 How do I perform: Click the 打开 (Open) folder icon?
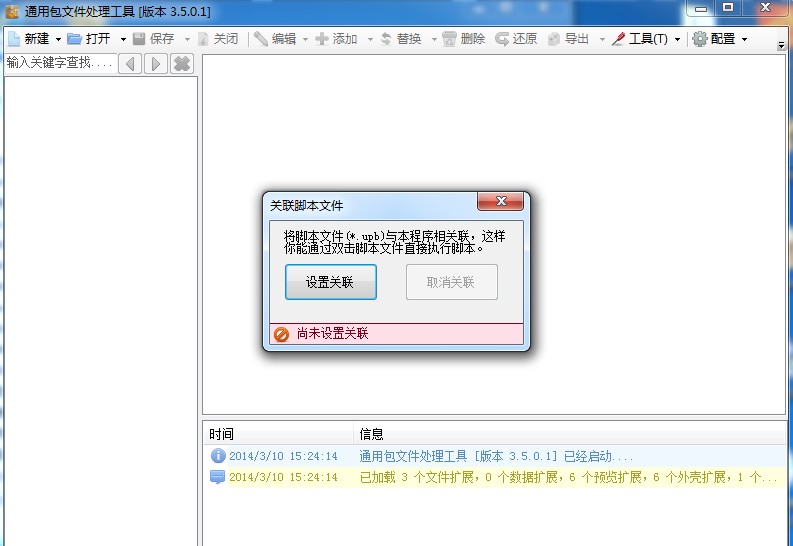[x=75, y=39]
